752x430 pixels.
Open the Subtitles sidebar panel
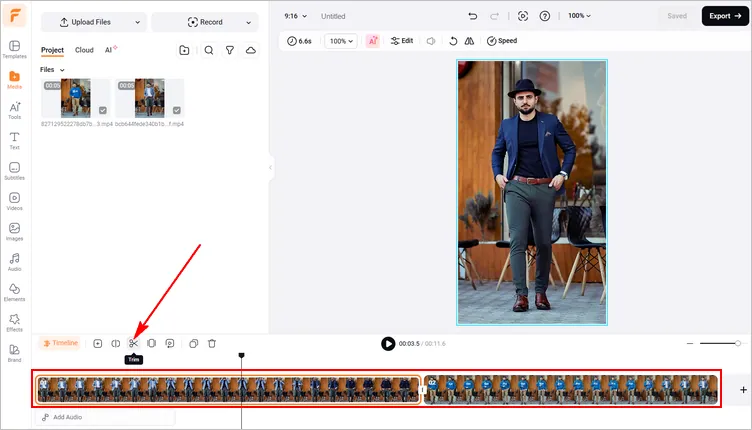[x=14, y=171]
